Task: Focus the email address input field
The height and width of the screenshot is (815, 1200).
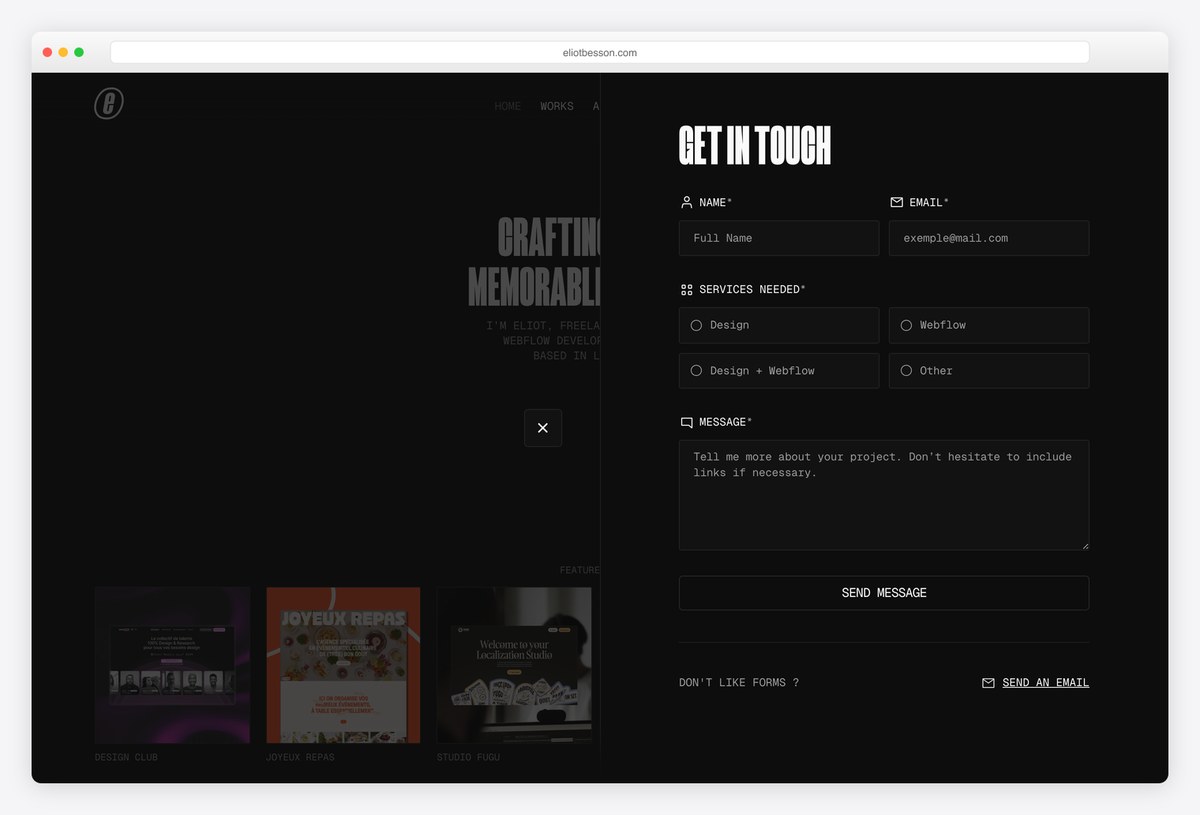Action: pyautogui.click(x=989, y=238)
